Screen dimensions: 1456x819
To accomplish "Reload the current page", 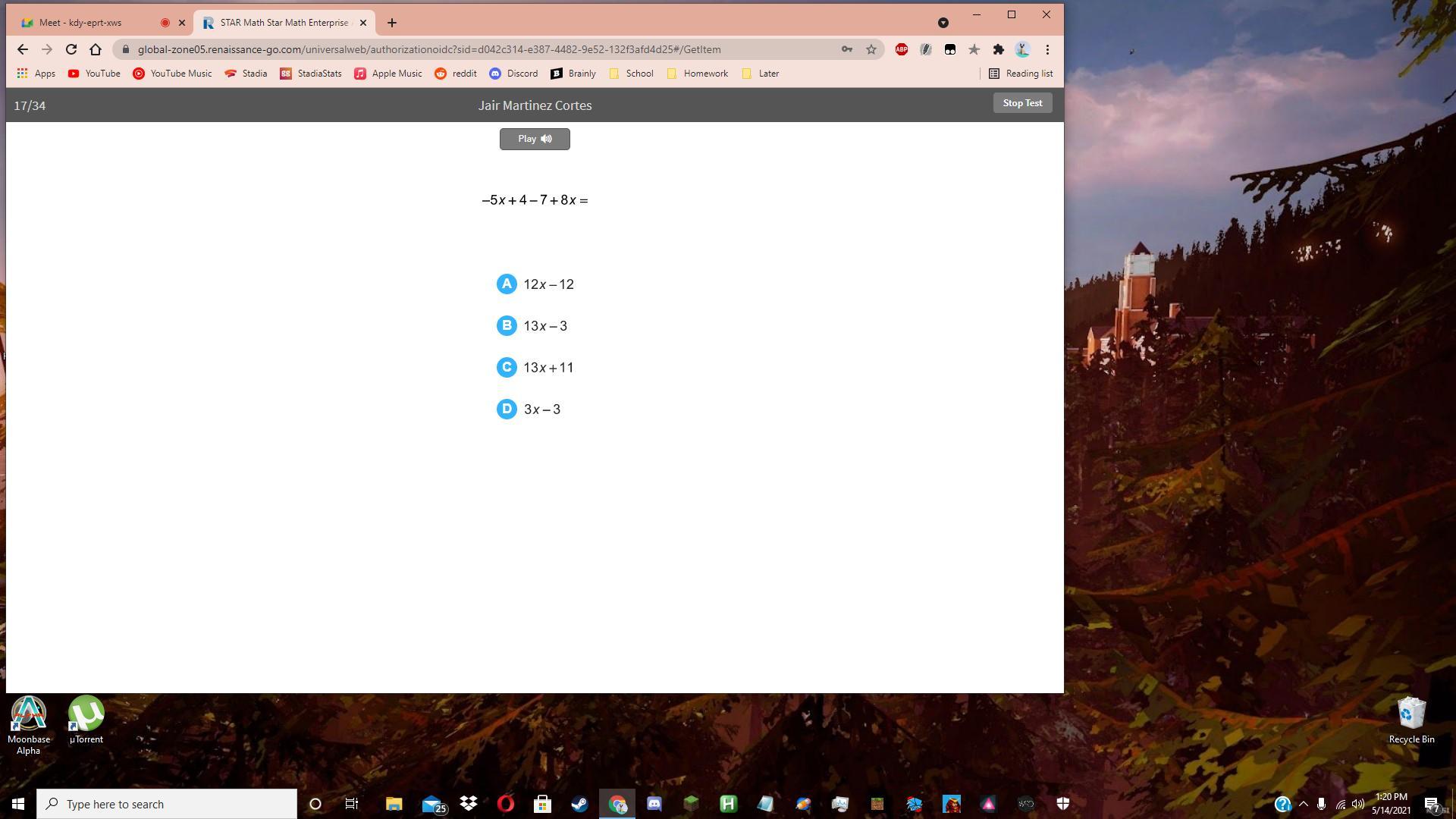I will [x=71, y=49].
